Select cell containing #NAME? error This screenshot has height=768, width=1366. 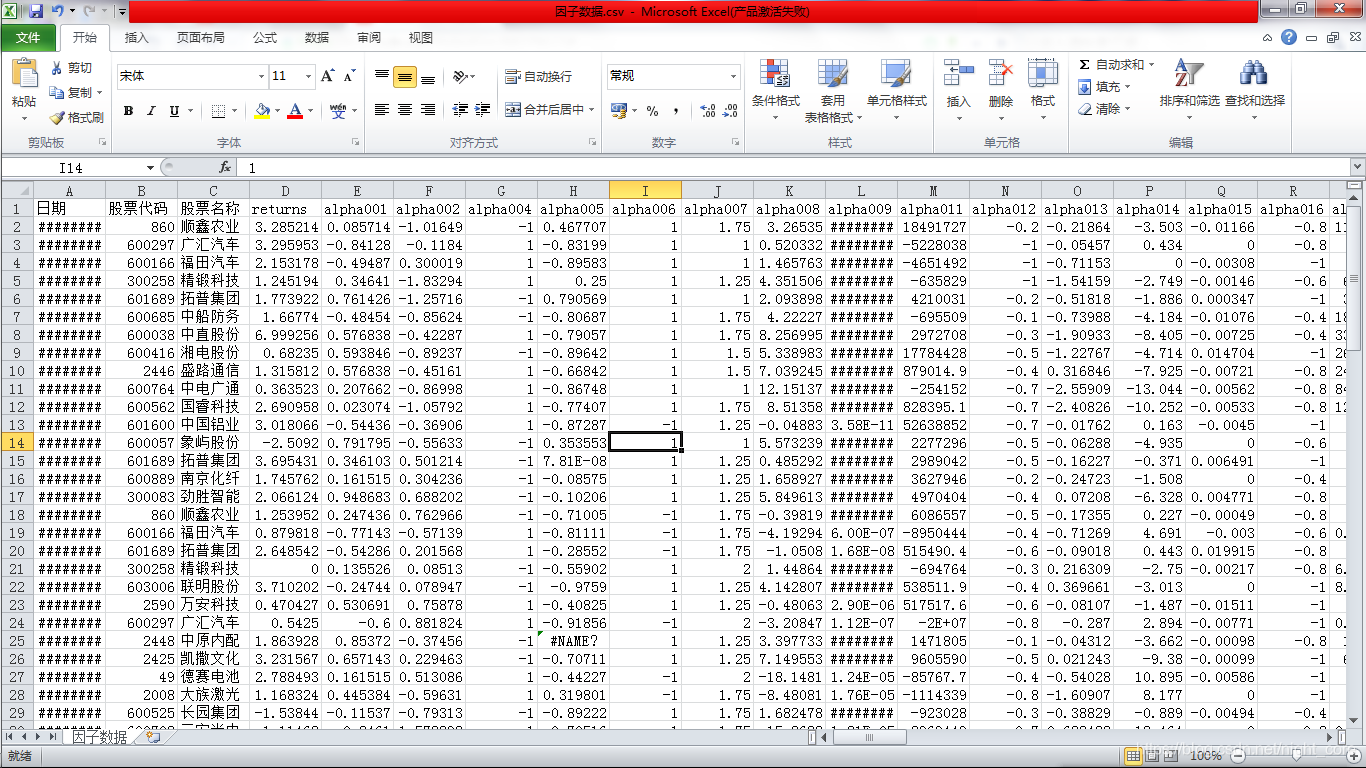573,640
